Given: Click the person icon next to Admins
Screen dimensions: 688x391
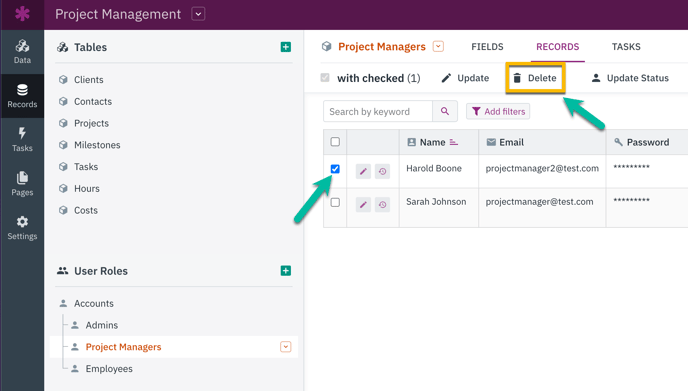Looking at the screenshot, I should (x=75, y=325).
